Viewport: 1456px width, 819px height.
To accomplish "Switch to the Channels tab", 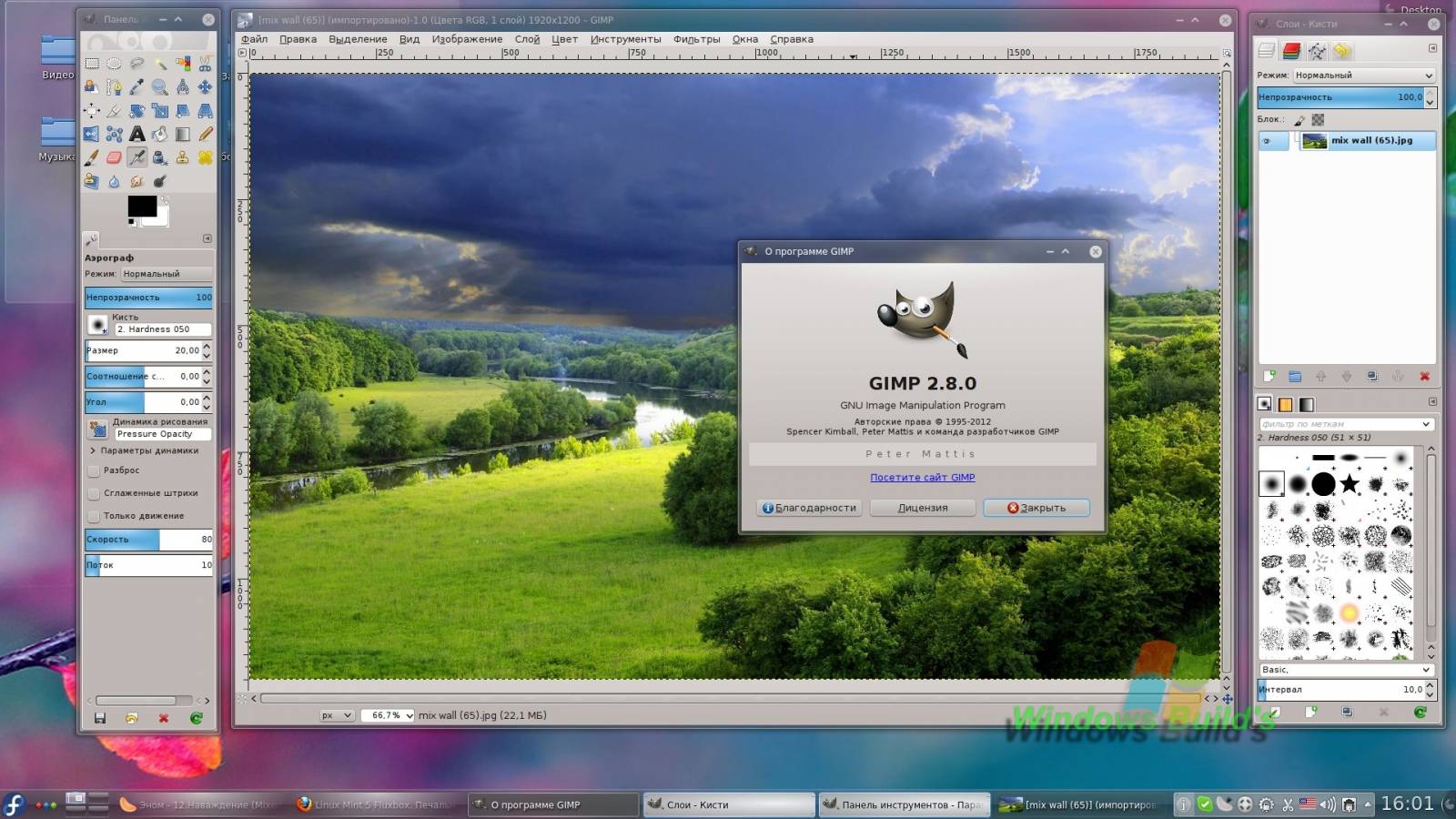I will pos(1291,52).
